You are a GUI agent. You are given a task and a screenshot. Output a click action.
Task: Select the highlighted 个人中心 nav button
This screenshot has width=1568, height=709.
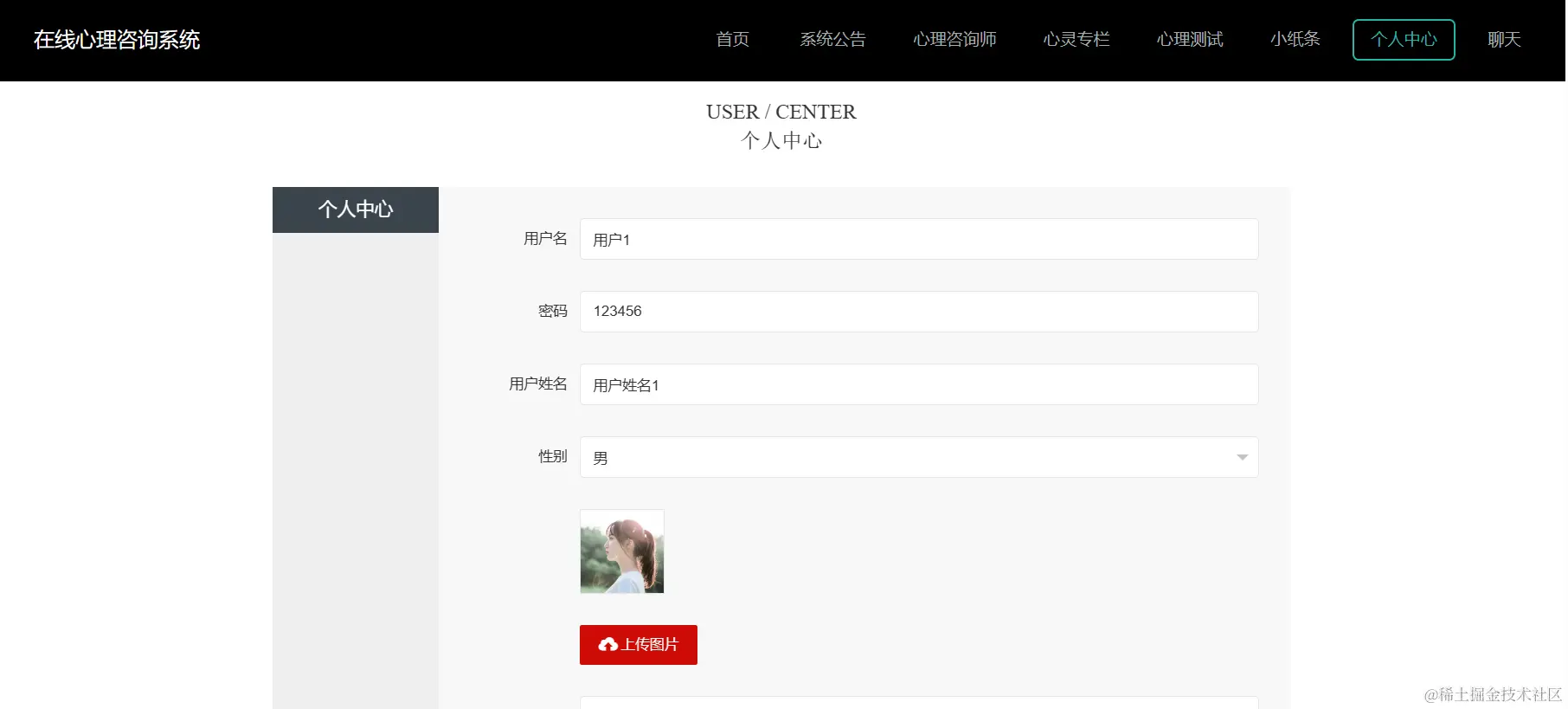click(1404, 40)
